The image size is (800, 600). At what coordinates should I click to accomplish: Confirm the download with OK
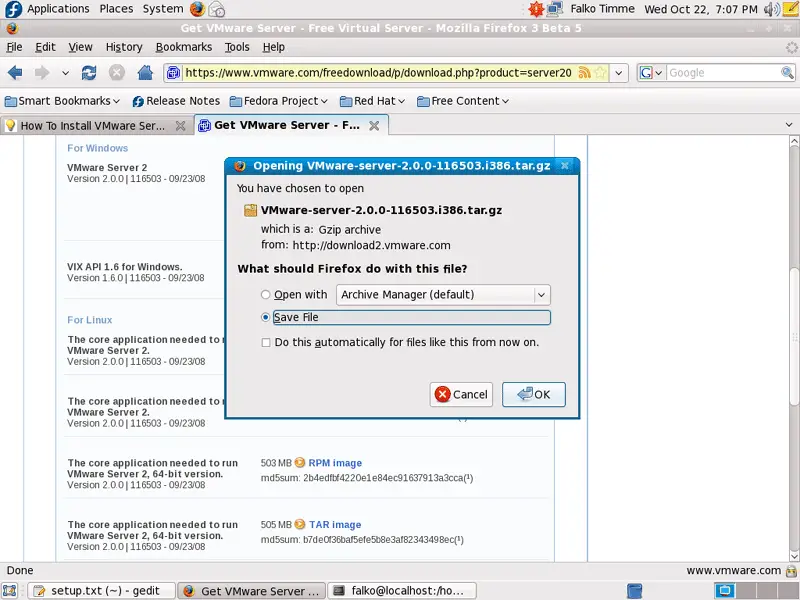coord(534,394)
